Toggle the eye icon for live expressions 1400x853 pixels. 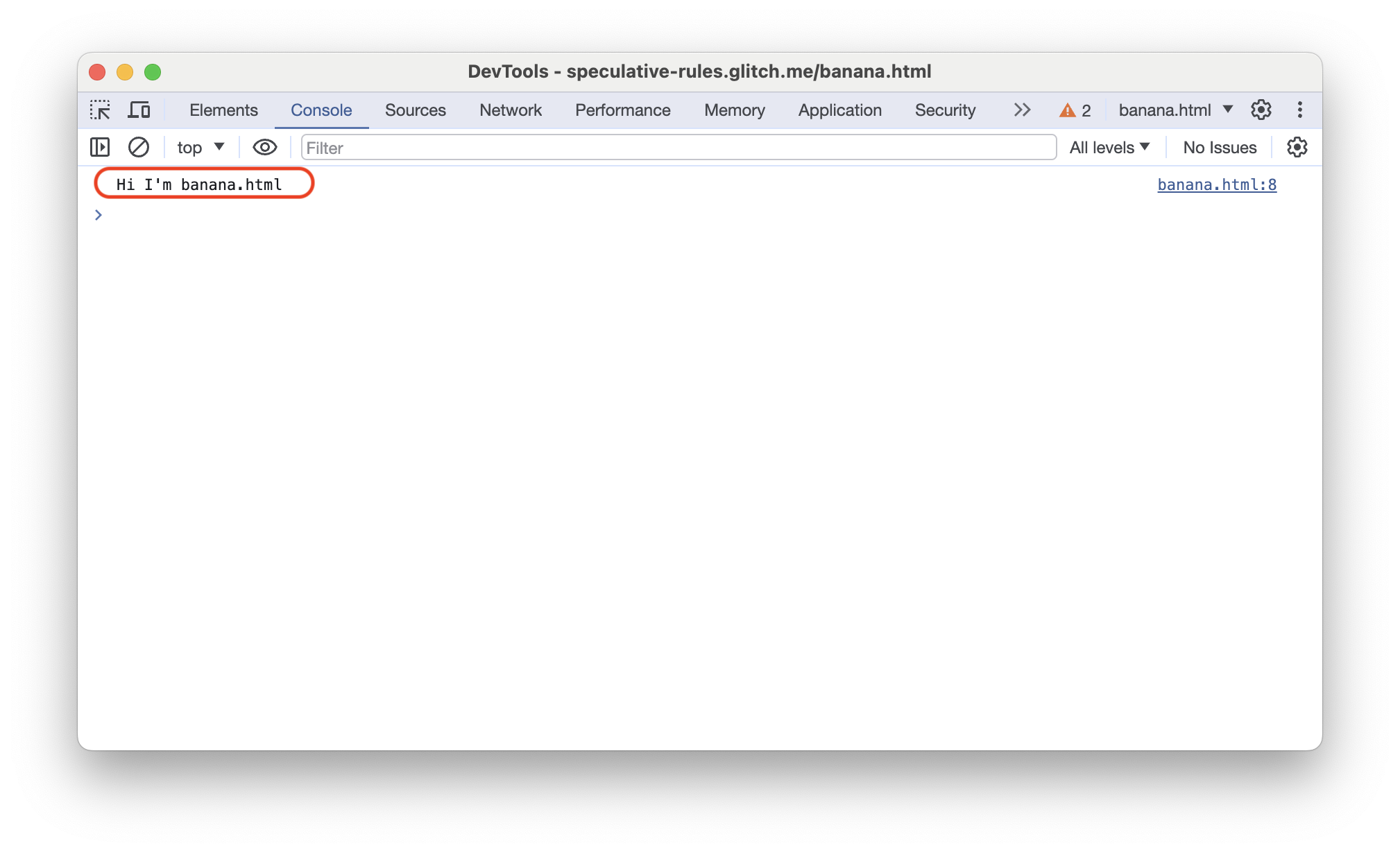pyautogui.click(x=262, y=147)
